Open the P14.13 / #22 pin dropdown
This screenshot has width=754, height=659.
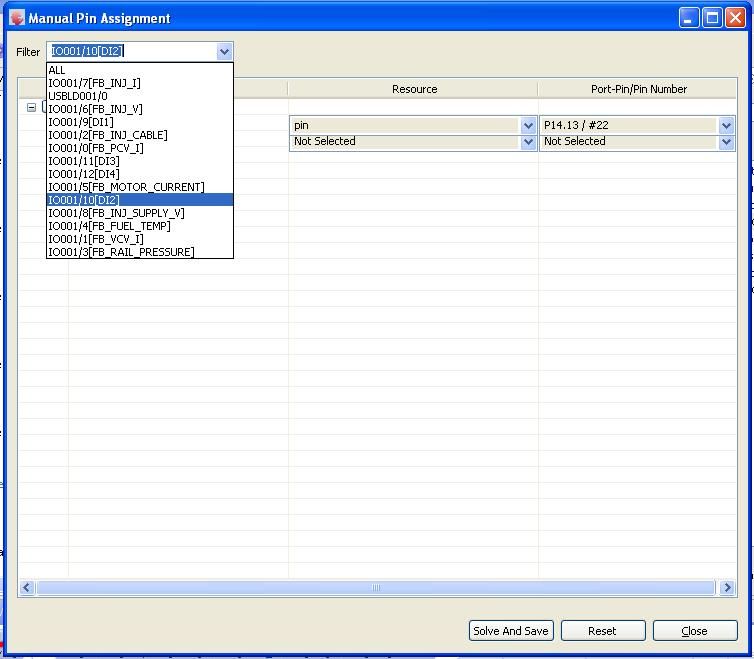tap(726, 126)
